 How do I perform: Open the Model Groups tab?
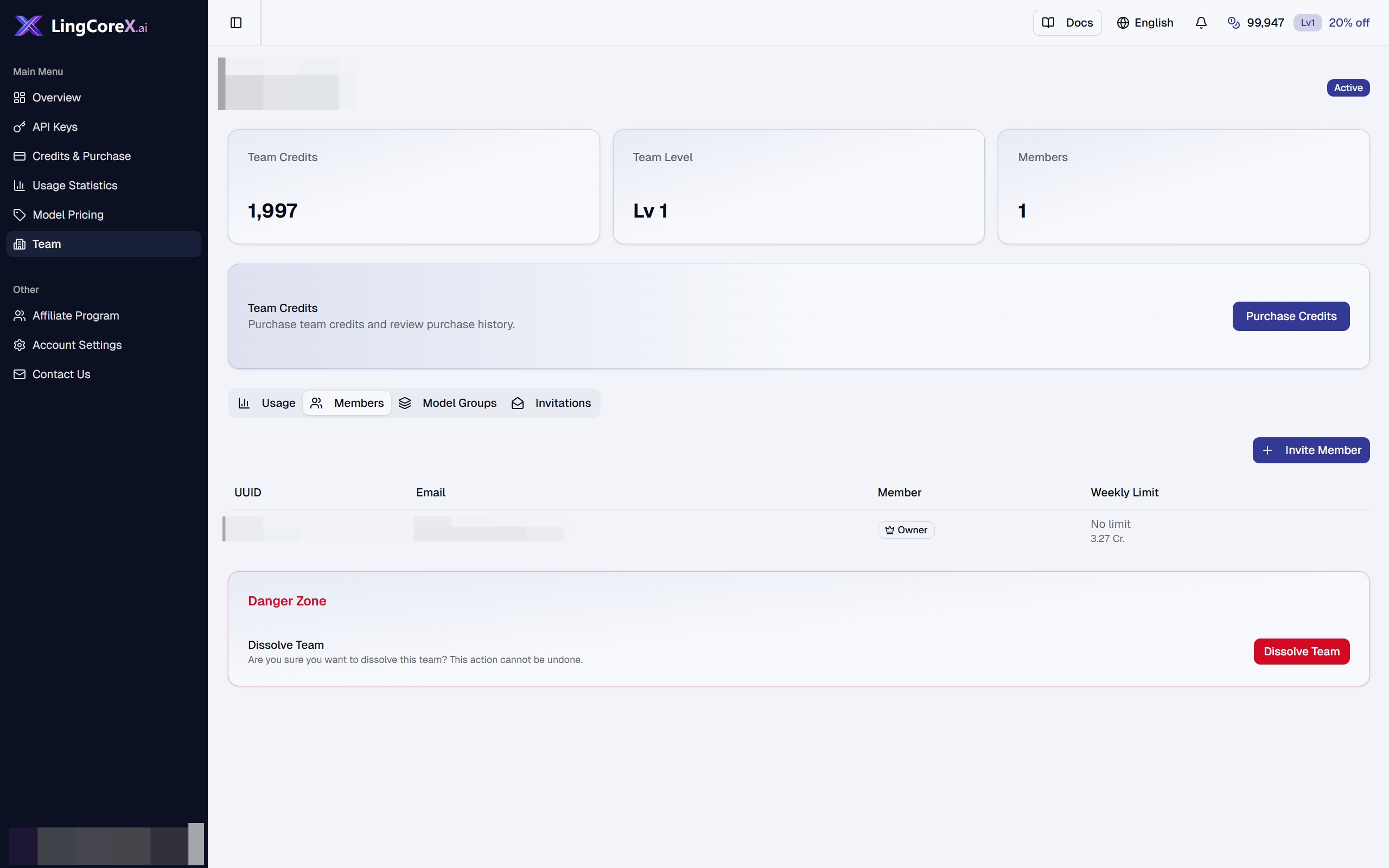tap(448, 403)
